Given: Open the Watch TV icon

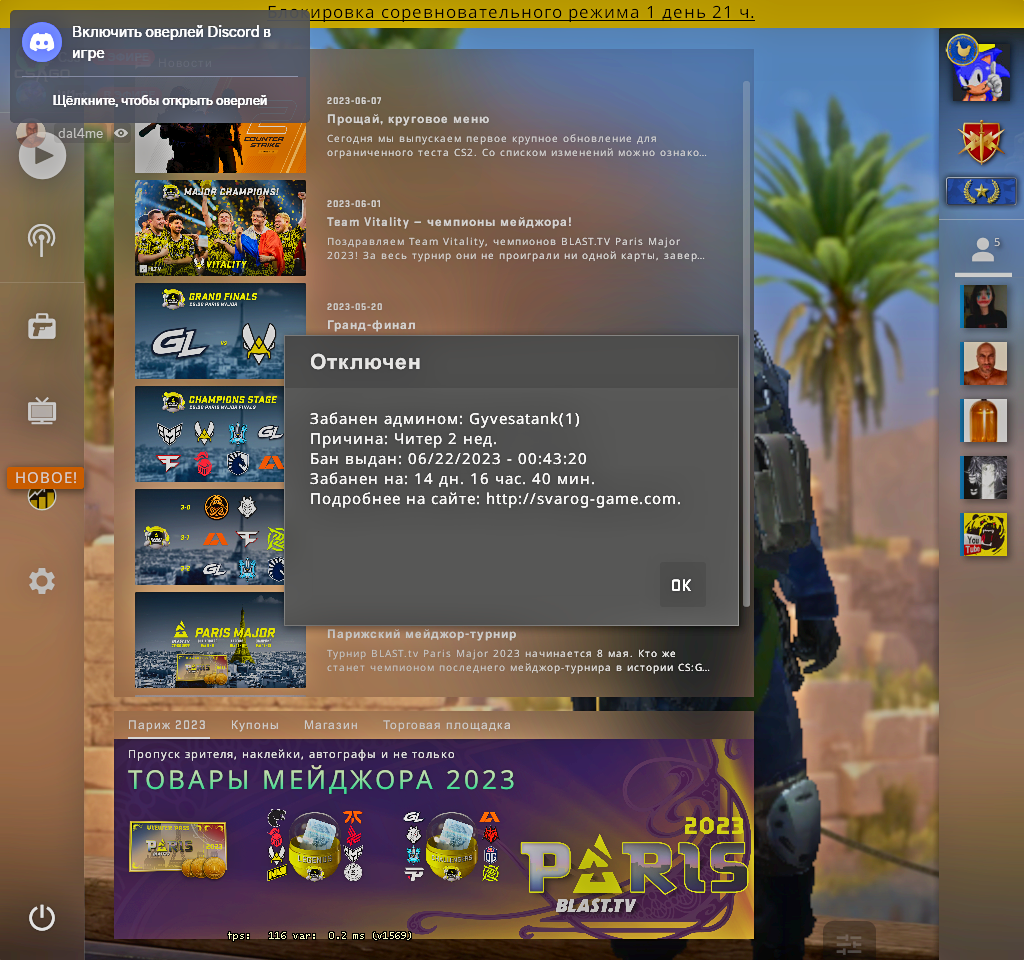Looking at the screenshot, I should tap(42, 411).
